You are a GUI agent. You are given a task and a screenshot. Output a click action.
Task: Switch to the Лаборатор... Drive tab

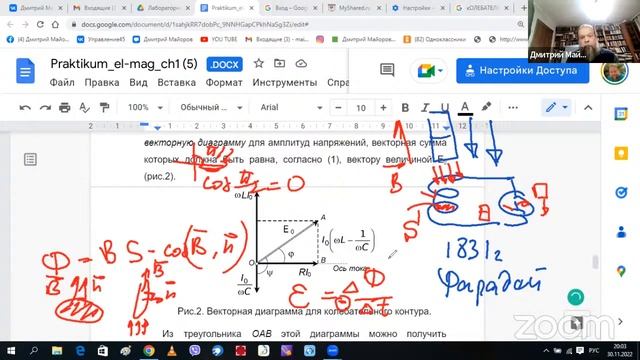[x=163, y=8]
